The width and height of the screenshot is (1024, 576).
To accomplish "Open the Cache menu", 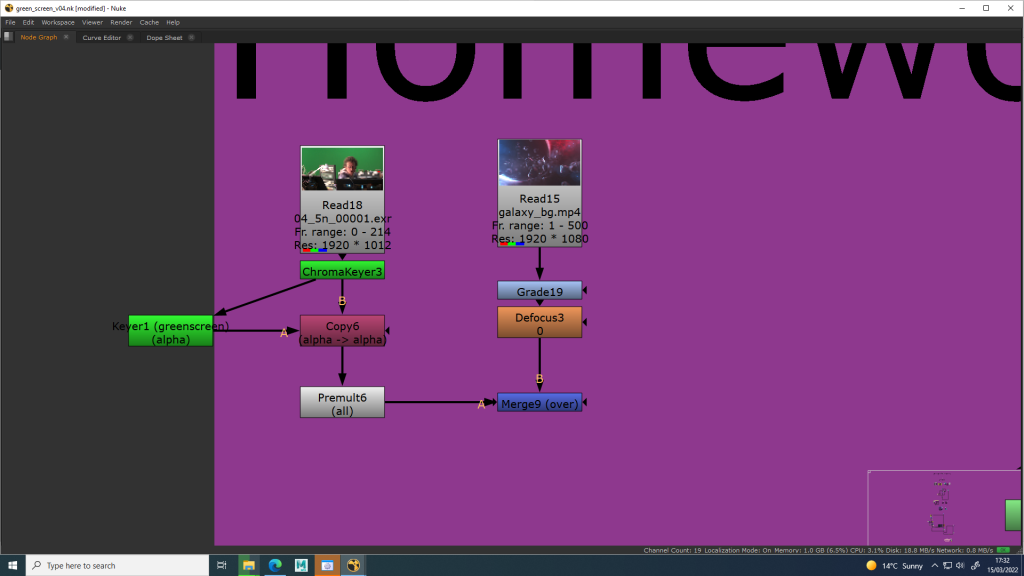I will (x=149, y=22).
